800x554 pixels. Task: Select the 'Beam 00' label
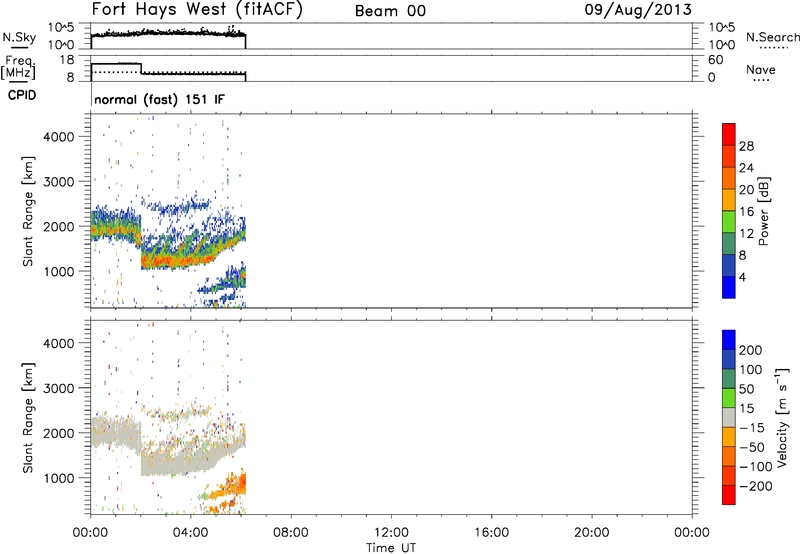[x=390, y=11]
